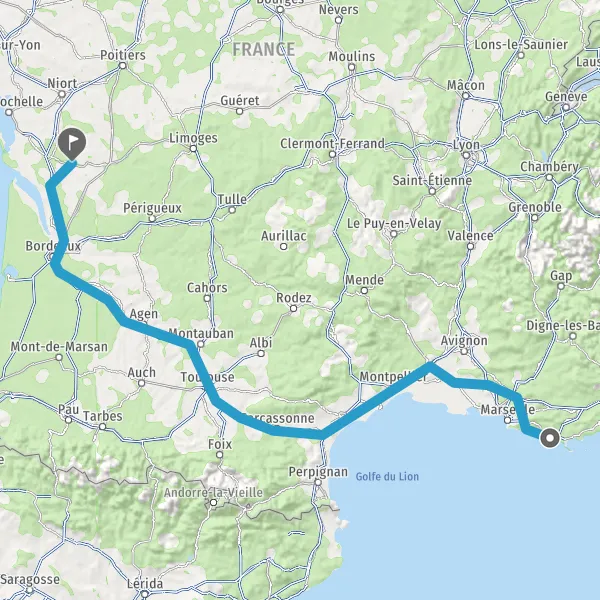The height and width of the screenshot is (600, 600).
Task: Click the Aurillac city dot
Action: pyautogui.click(x=284, y=247)
